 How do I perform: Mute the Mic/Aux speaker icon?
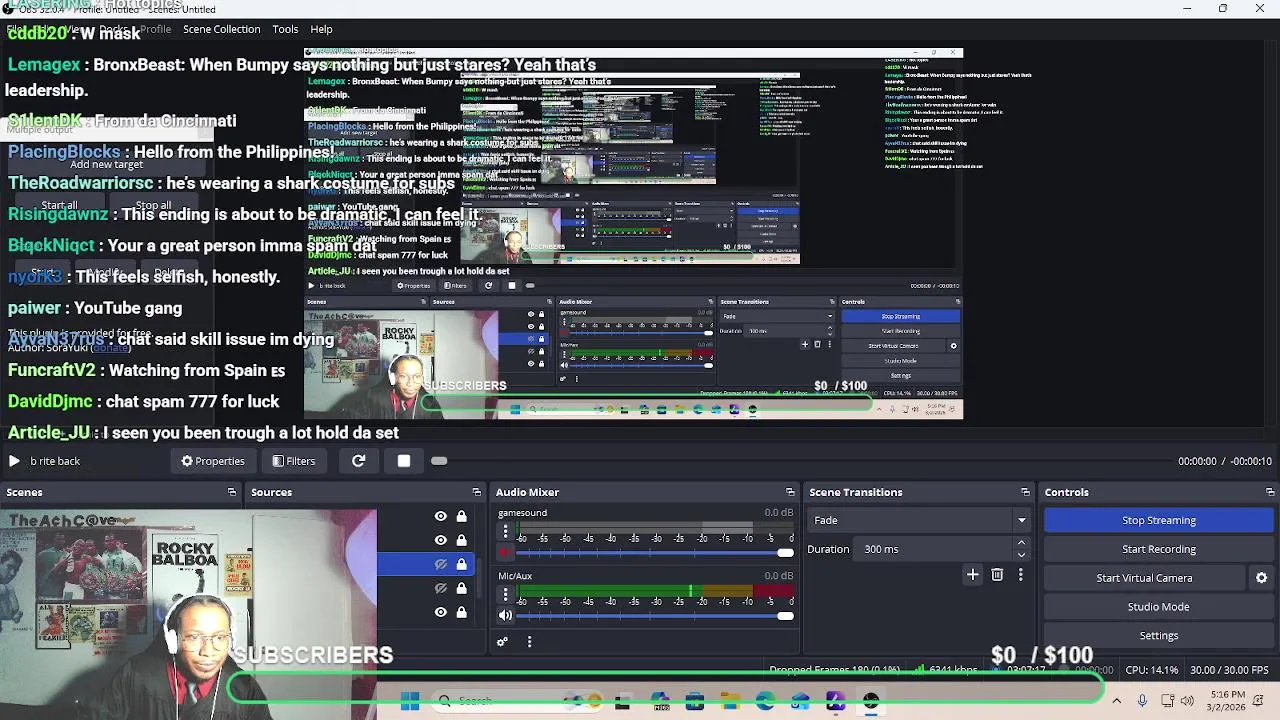pos(505,616)
